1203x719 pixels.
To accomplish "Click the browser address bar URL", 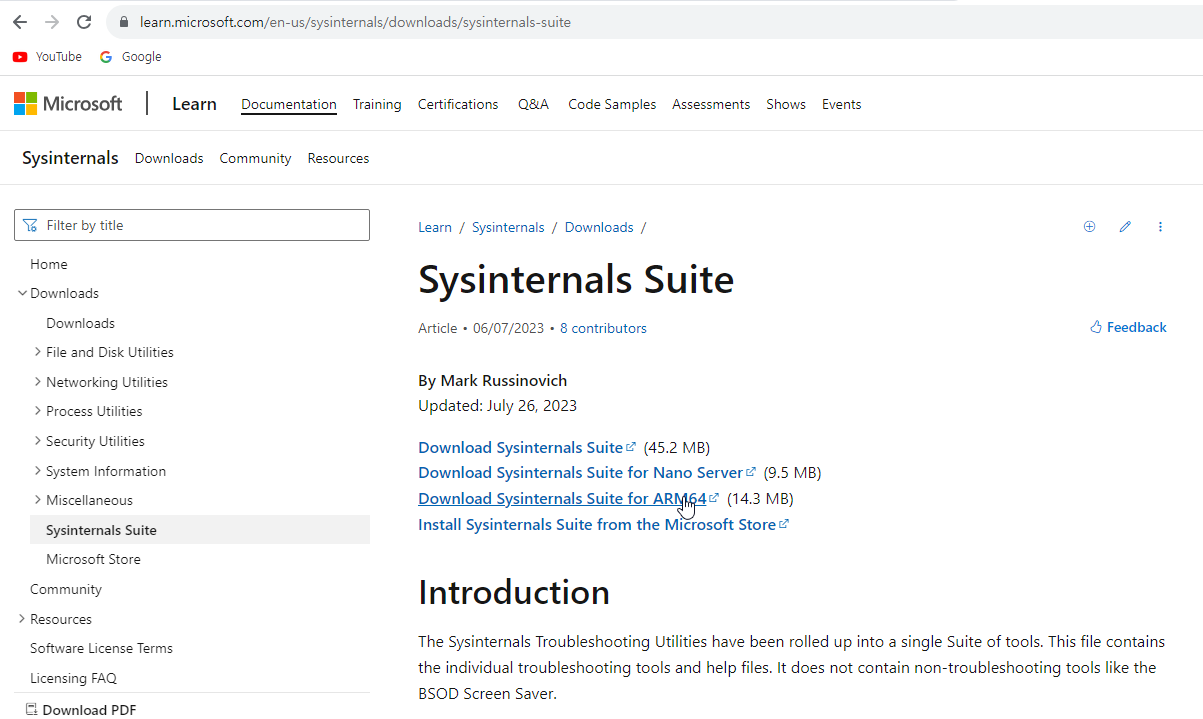I will point(355,22).
